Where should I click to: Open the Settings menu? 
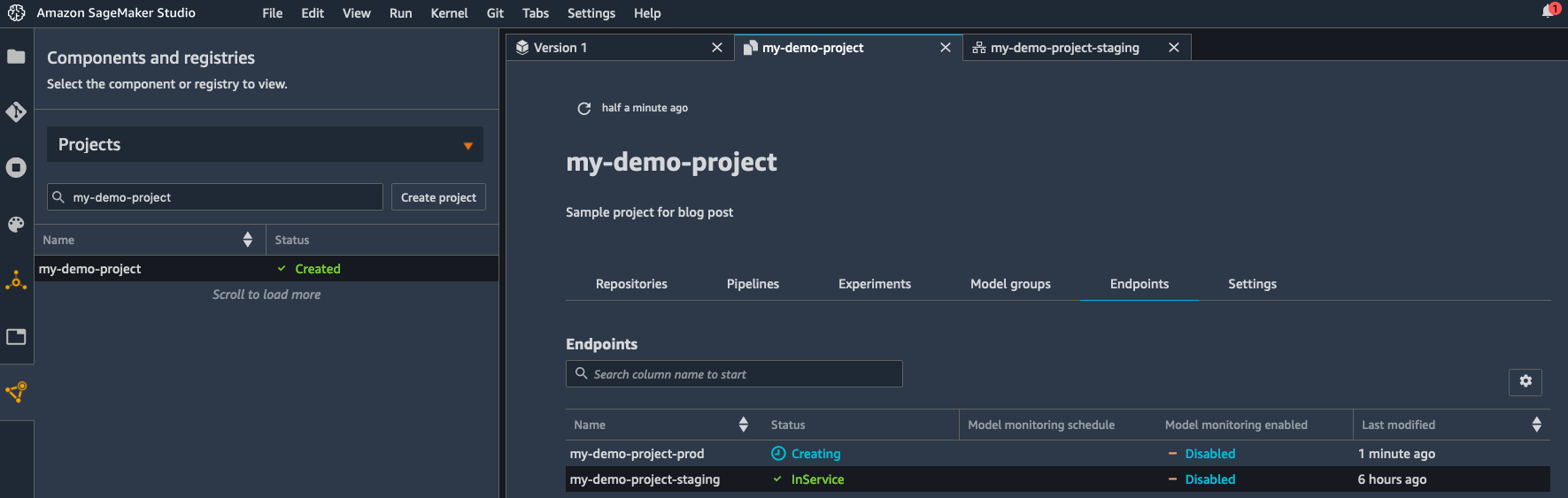(x=591, y=13)
